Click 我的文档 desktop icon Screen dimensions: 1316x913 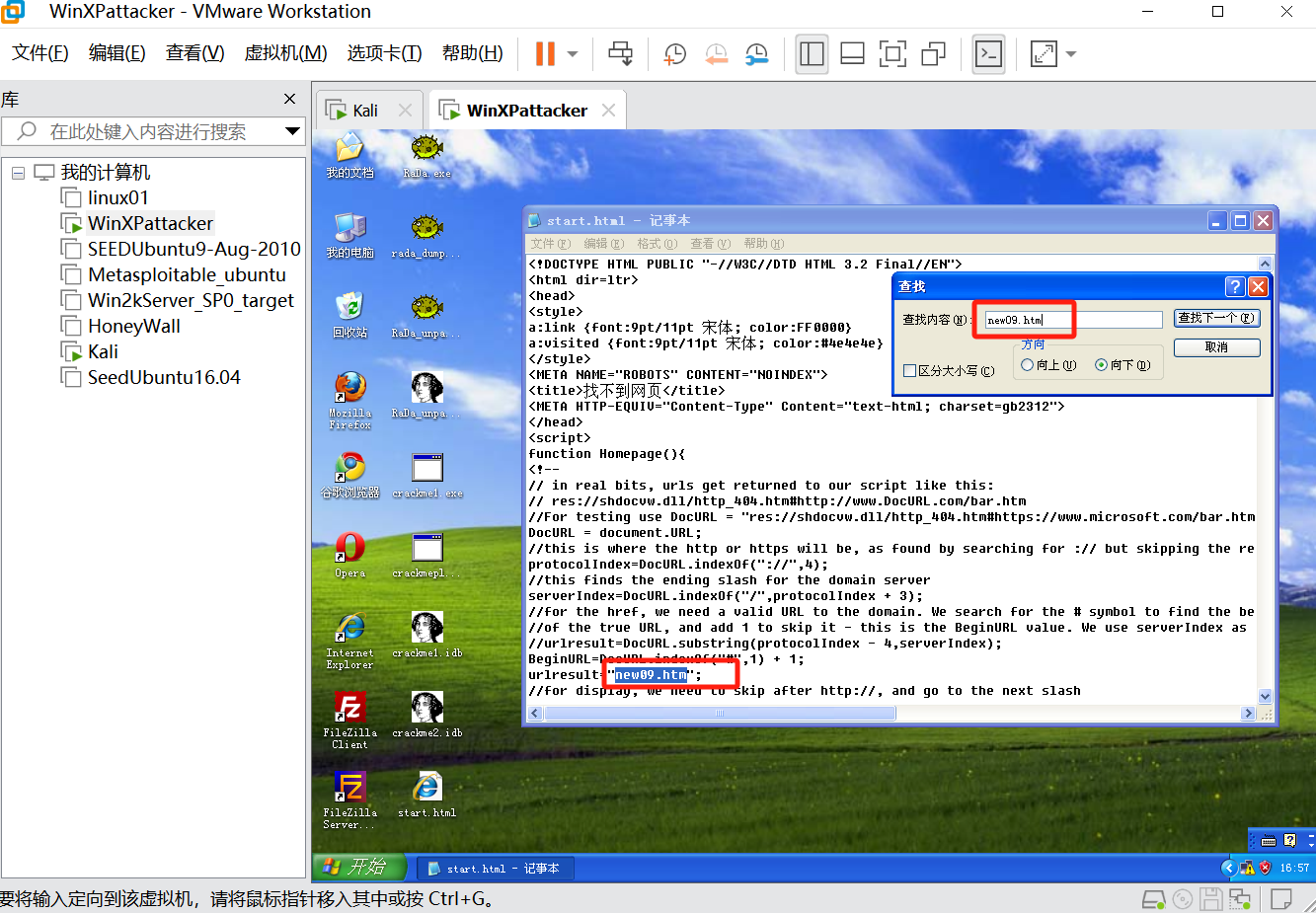(x=349, y=156)
